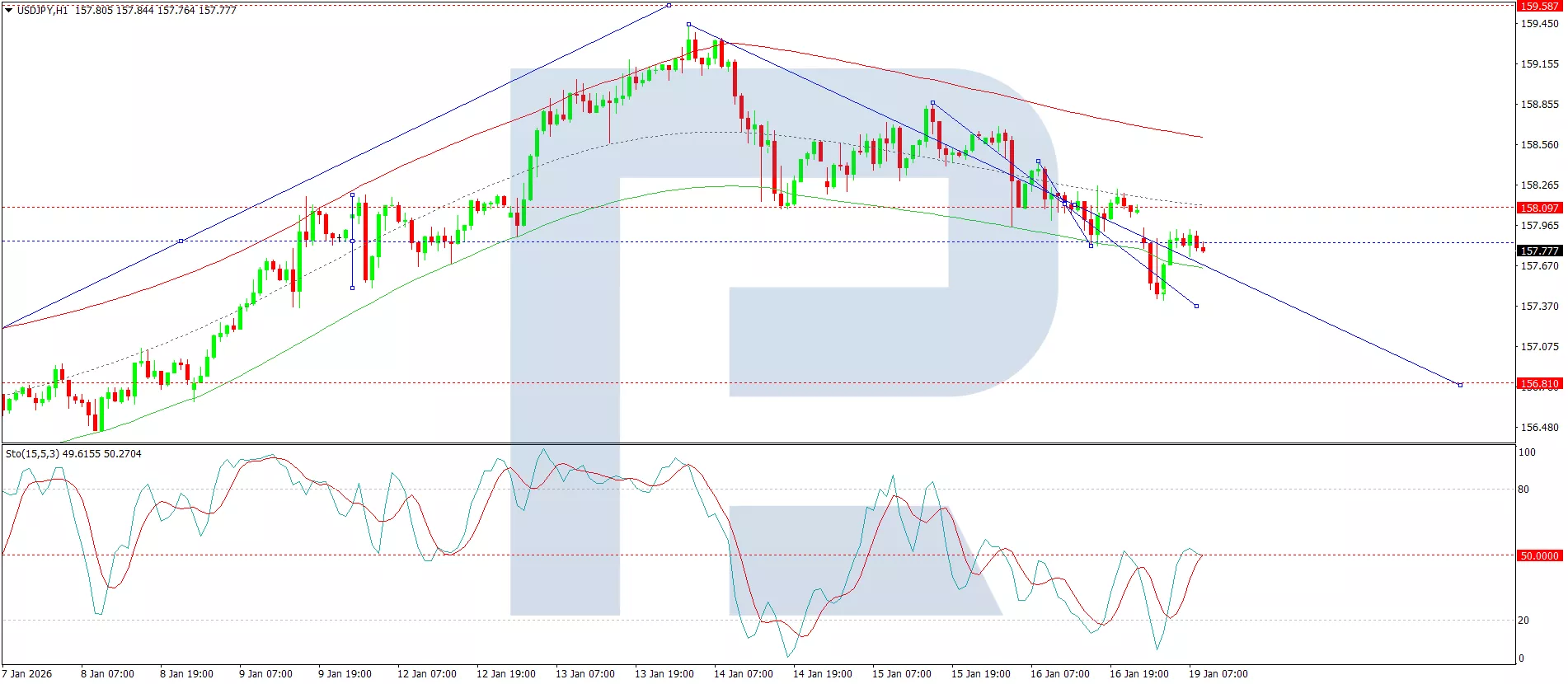Click the 14 Jan 07:00 time axis label
Screen dimensions: 1568x684
tap(743, 674)
